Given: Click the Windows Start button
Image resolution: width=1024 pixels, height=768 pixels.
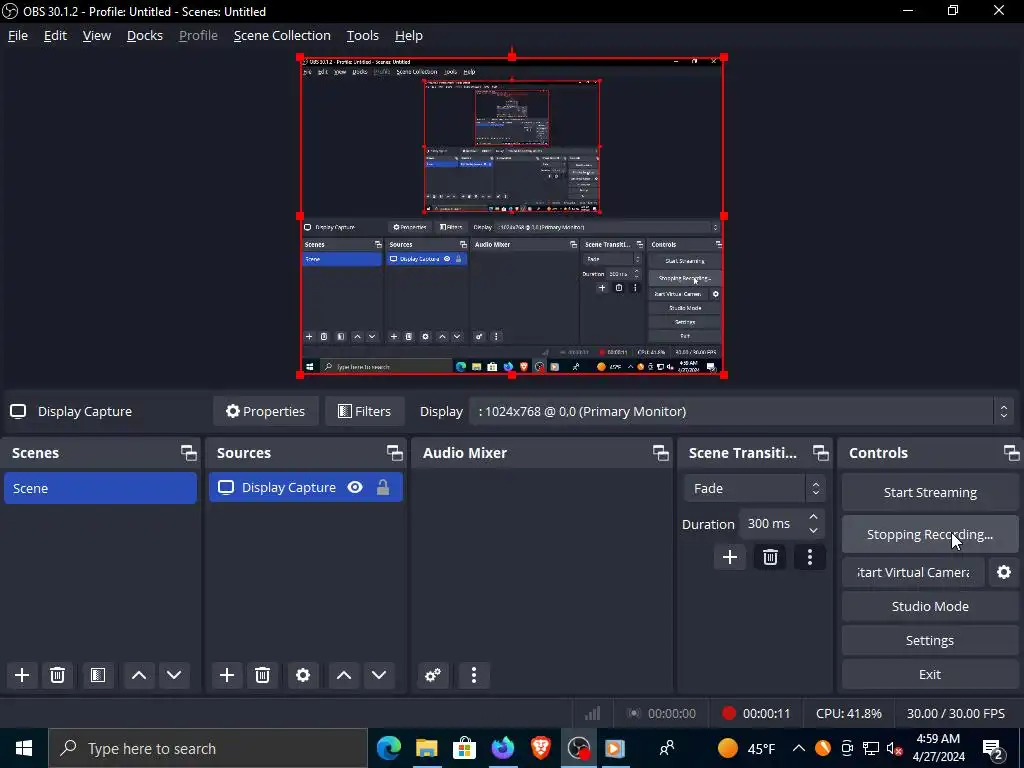Looking at the screenshot, I should [24, 748].
